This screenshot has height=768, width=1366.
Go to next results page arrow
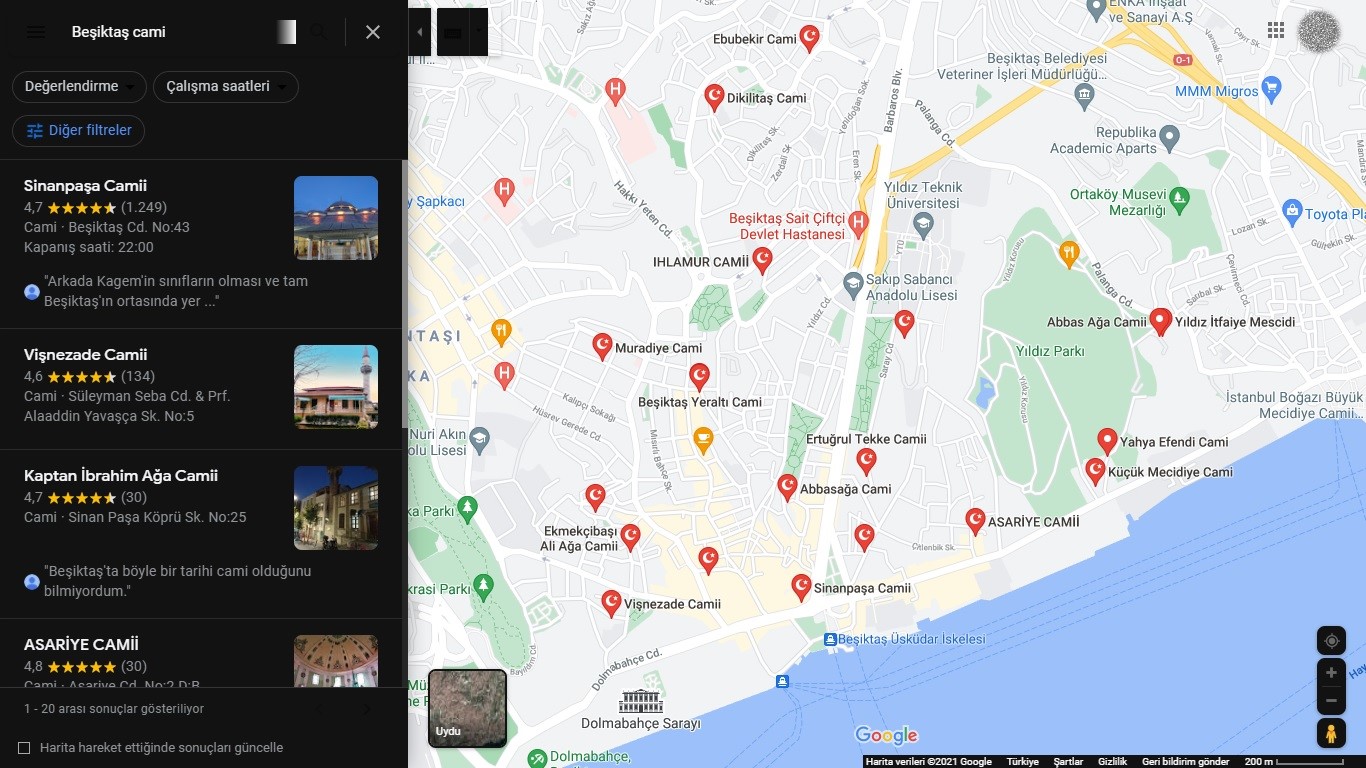(x=366, y=709)
